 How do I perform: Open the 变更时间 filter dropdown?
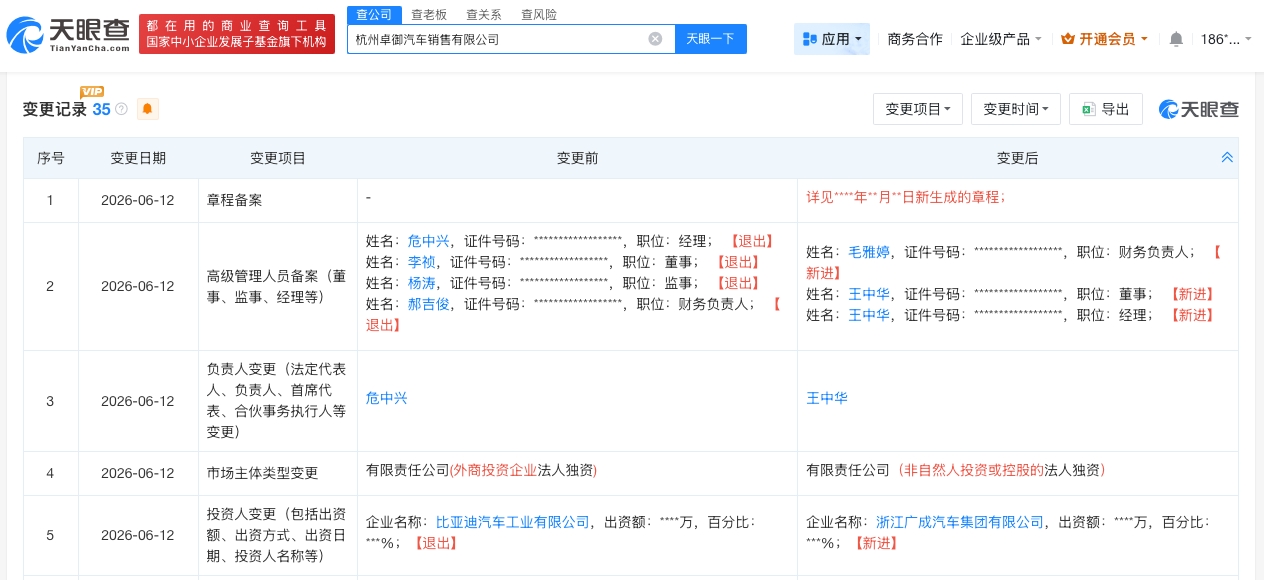coord(1016,109)
